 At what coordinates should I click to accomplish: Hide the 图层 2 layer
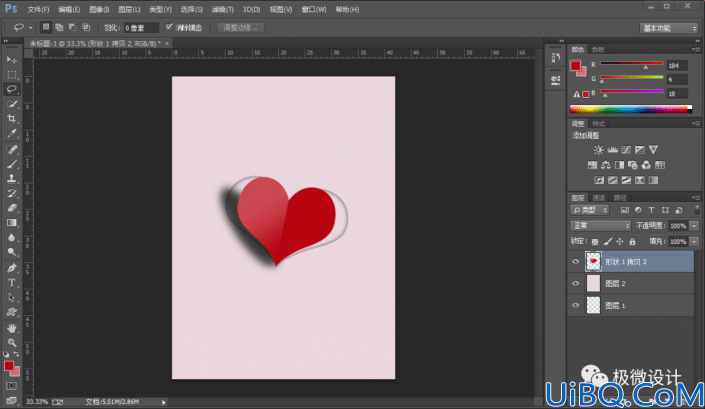click(x=576, y=283)
